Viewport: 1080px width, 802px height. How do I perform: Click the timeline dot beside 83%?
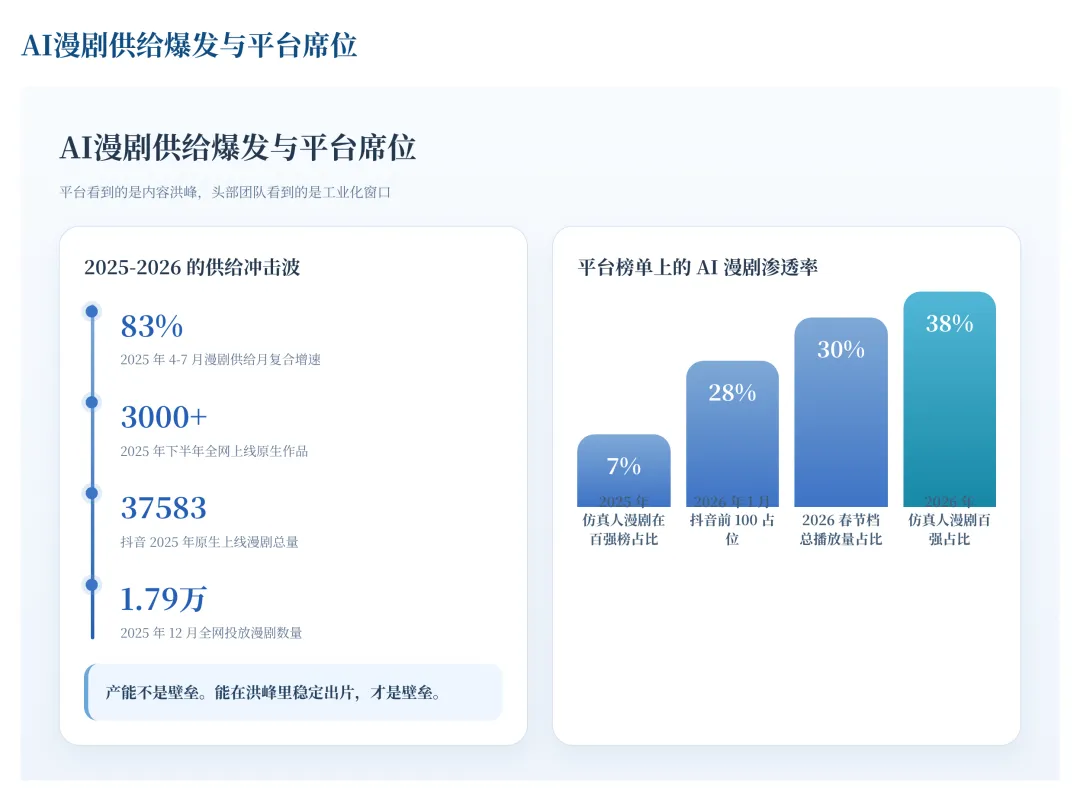[92, 311]
